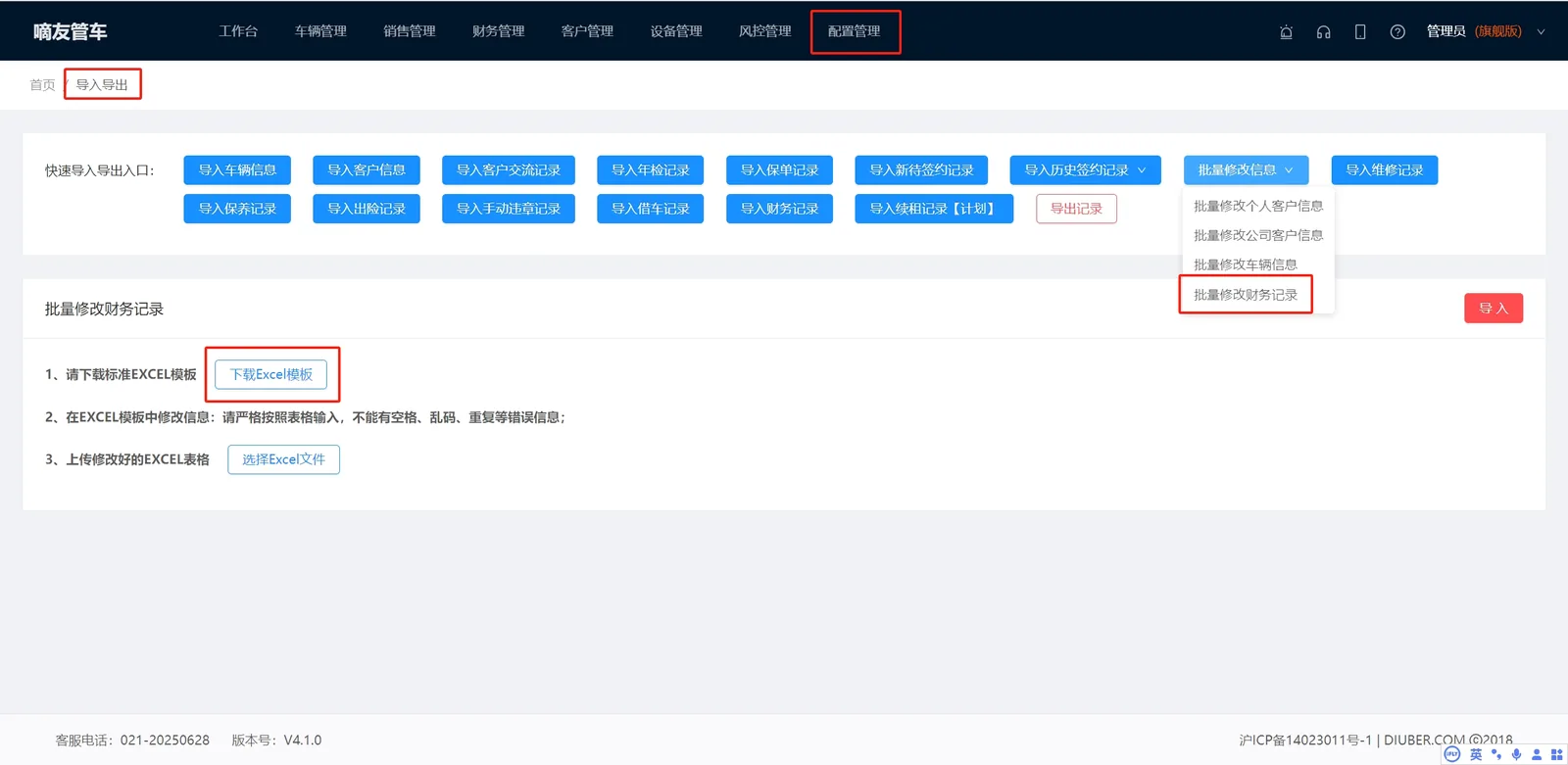Choose 批量修改车辆信息 option
Screen dimensions: 1568x765
1246,264
